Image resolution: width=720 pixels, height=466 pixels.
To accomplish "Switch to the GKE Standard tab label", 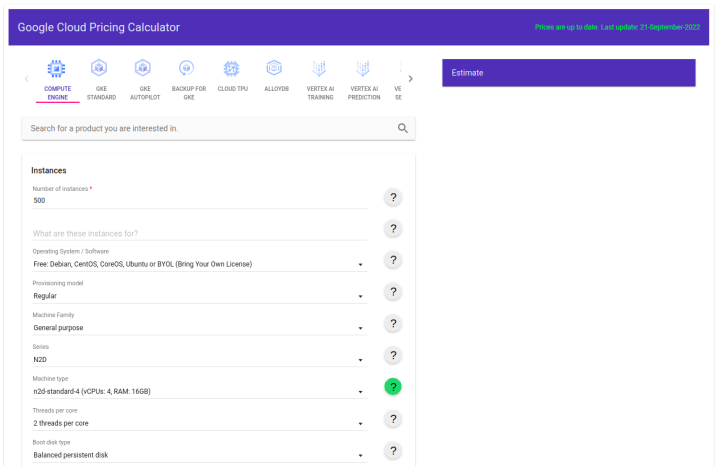I will click(101, 93).
